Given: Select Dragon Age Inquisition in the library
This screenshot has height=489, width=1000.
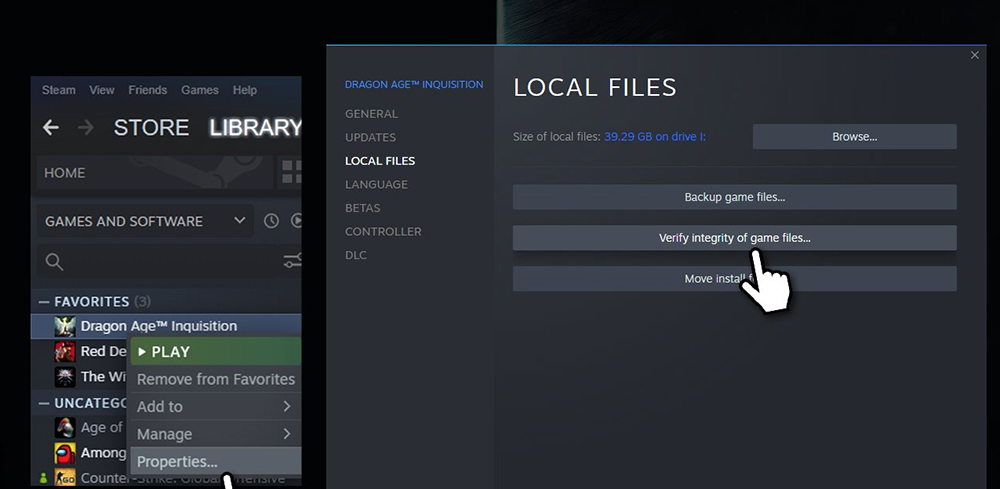Looking at the screenshot, I should click(x=166, y=326).
